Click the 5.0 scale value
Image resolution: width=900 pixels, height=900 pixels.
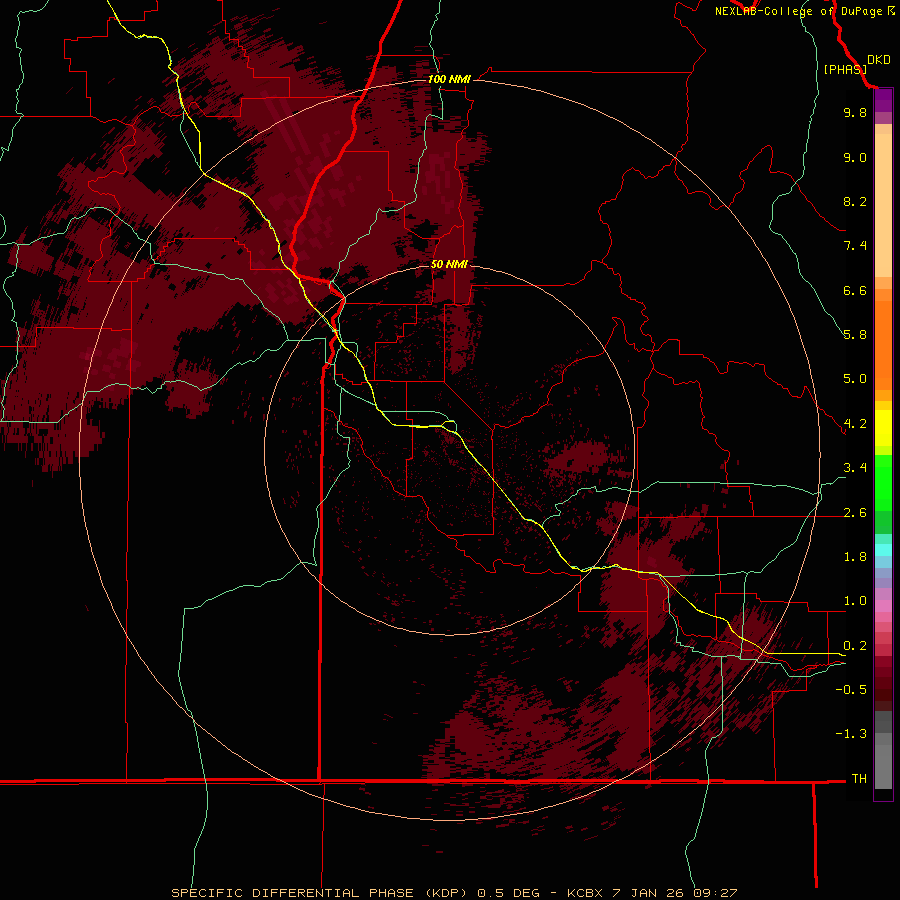(x=855, y=379)
